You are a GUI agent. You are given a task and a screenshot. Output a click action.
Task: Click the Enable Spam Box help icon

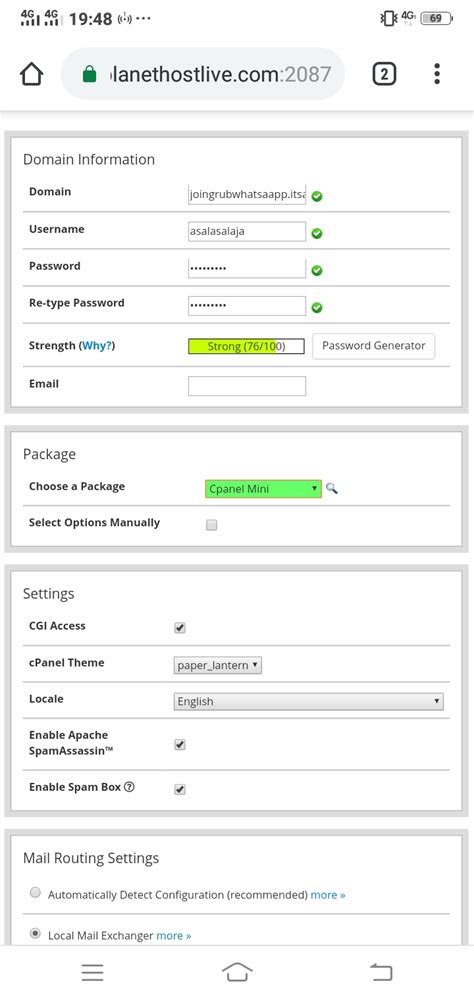[x=130, y=787]
